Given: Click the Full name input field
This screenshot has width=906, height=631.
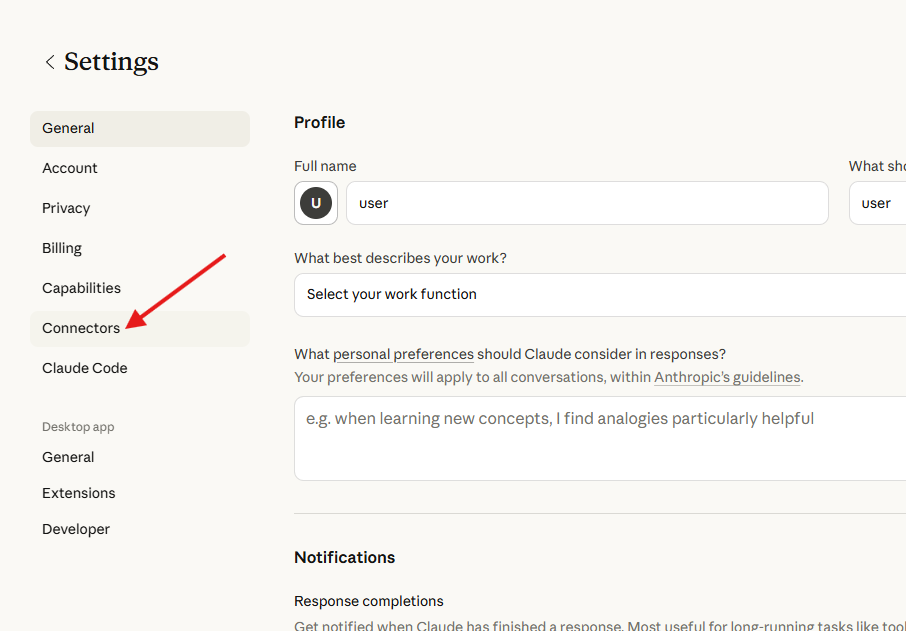Looking at the screenshot, I should click(587, 203).
